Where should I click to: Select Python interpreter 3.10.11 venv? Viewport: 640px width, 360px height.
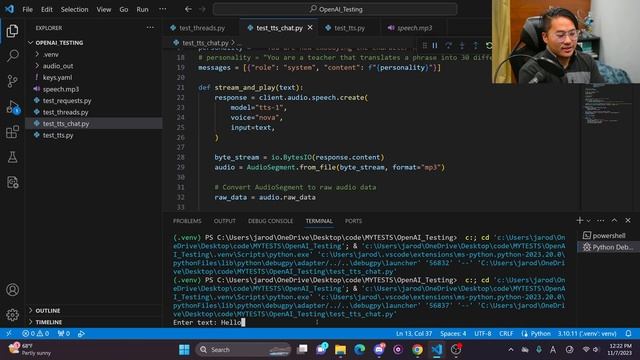pyautogui.click(x=587, y=333)
